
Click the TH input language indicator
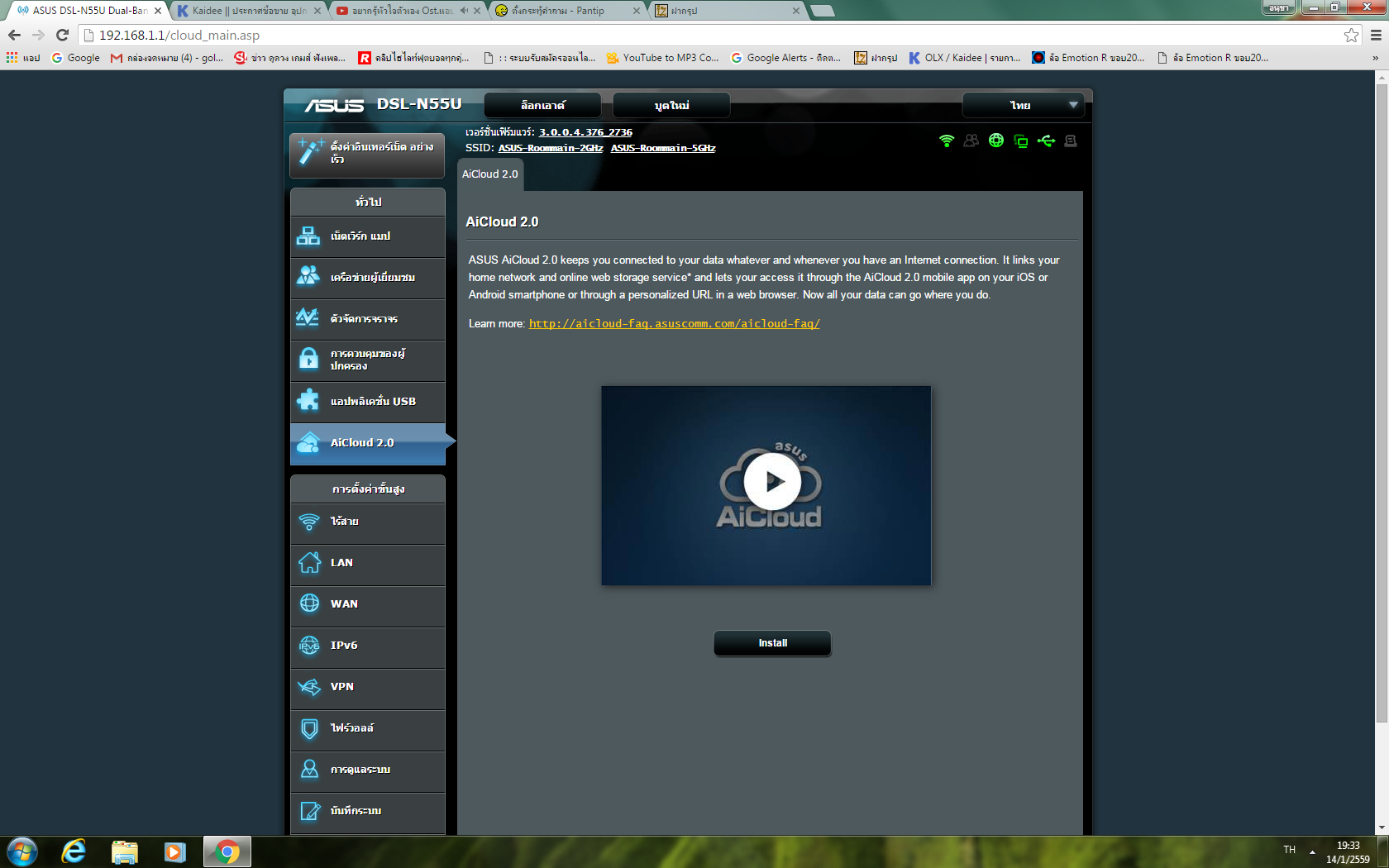tap(1290, 850)
